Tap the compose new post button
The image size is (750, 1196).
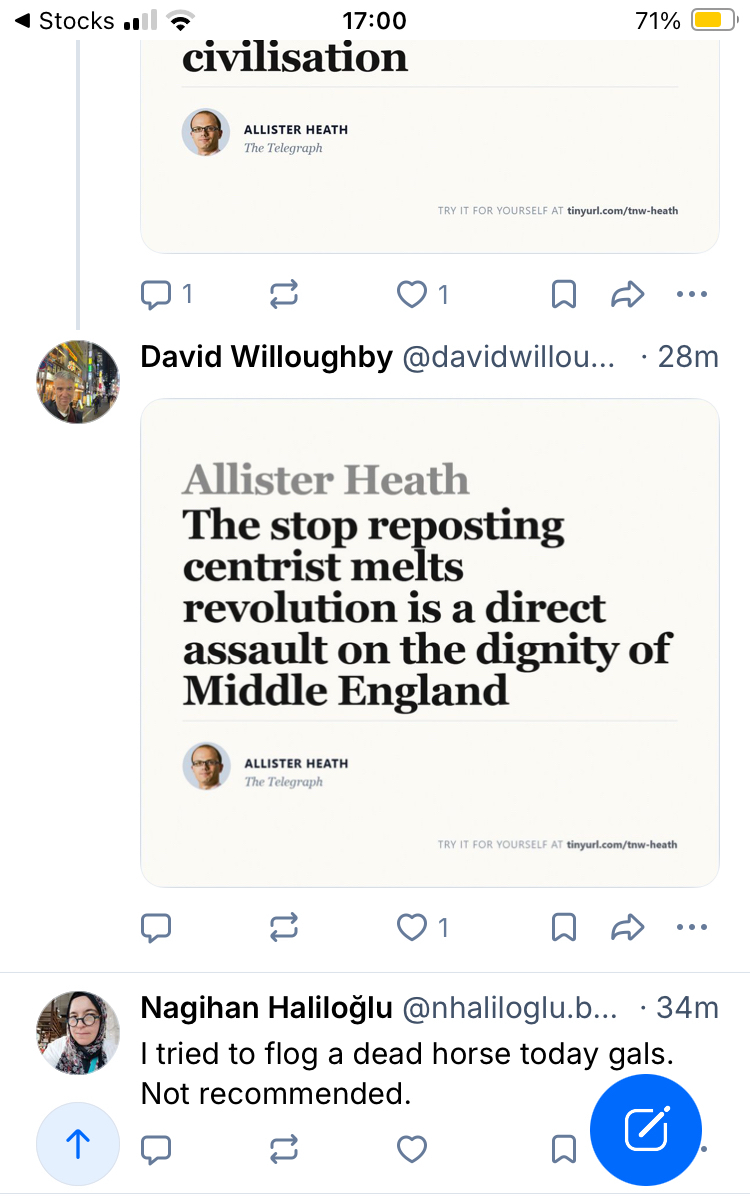tap(645, 1130)
